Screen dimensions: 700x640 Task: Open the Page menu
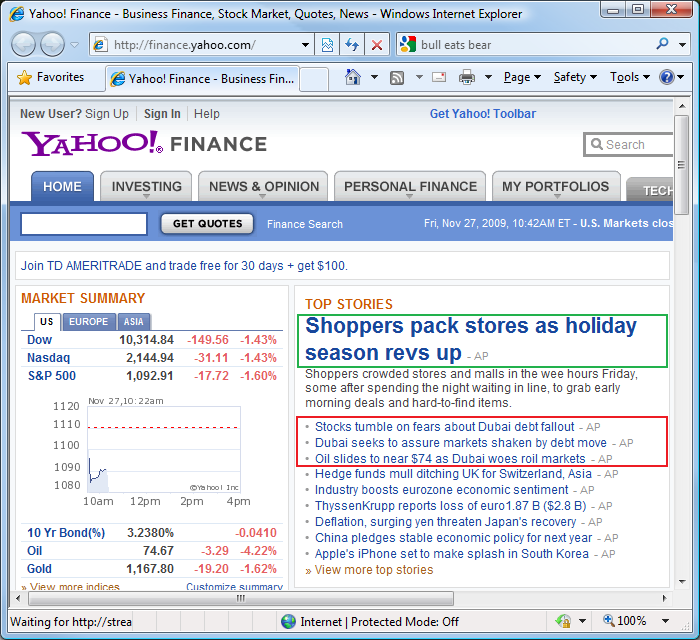point(522,77)
